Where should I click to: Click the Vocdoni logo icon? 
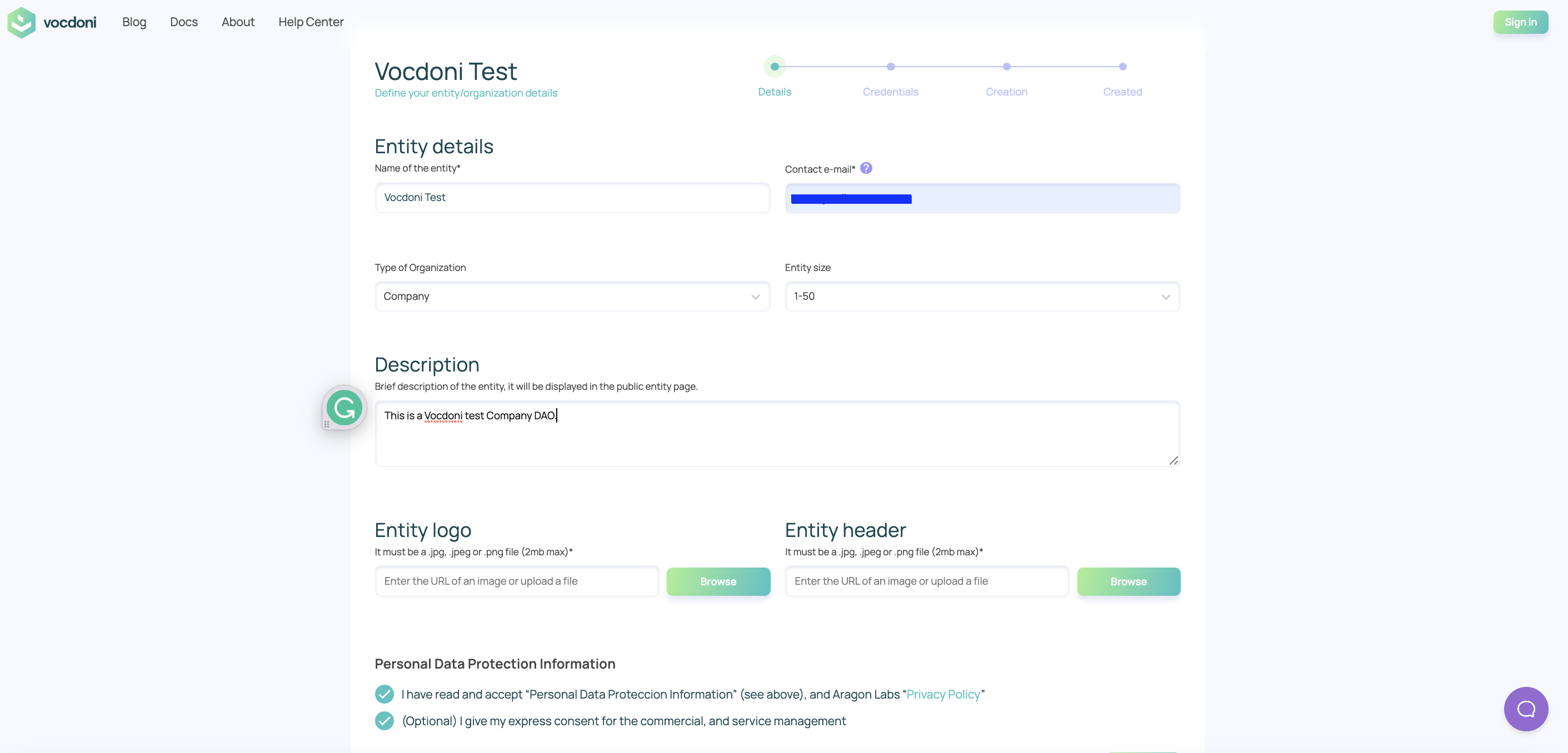[21, 23]
